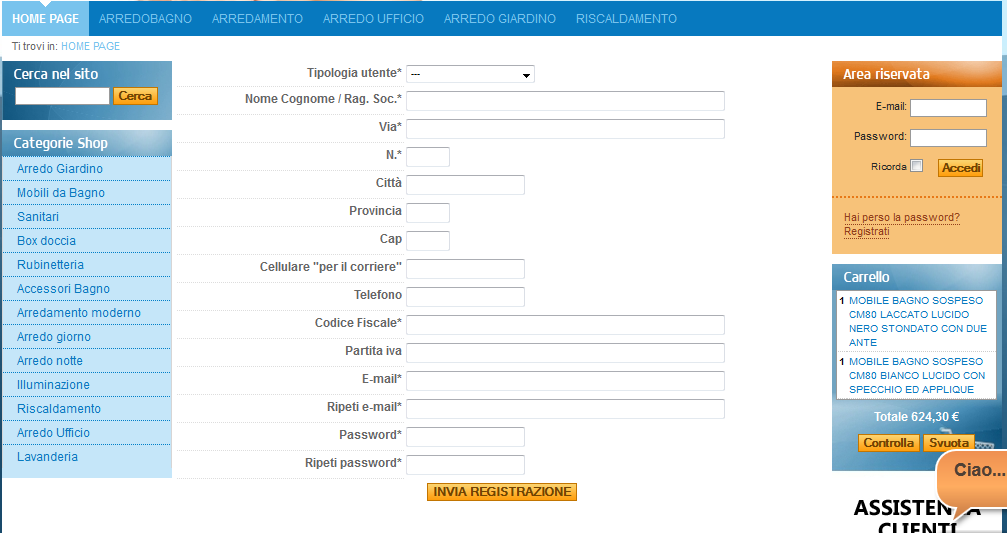Select ARREDO GIARDINO in the top navigation
The image size is (1007, 533).
(499, 19)
